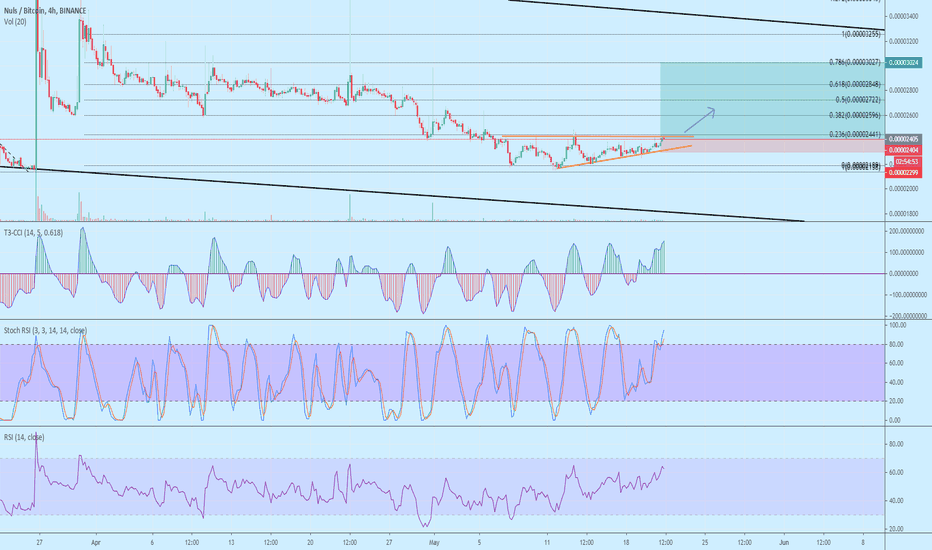932x550 pixels.
Task: Select the blue upward arrow drawing
Action: tap(699, 120)
